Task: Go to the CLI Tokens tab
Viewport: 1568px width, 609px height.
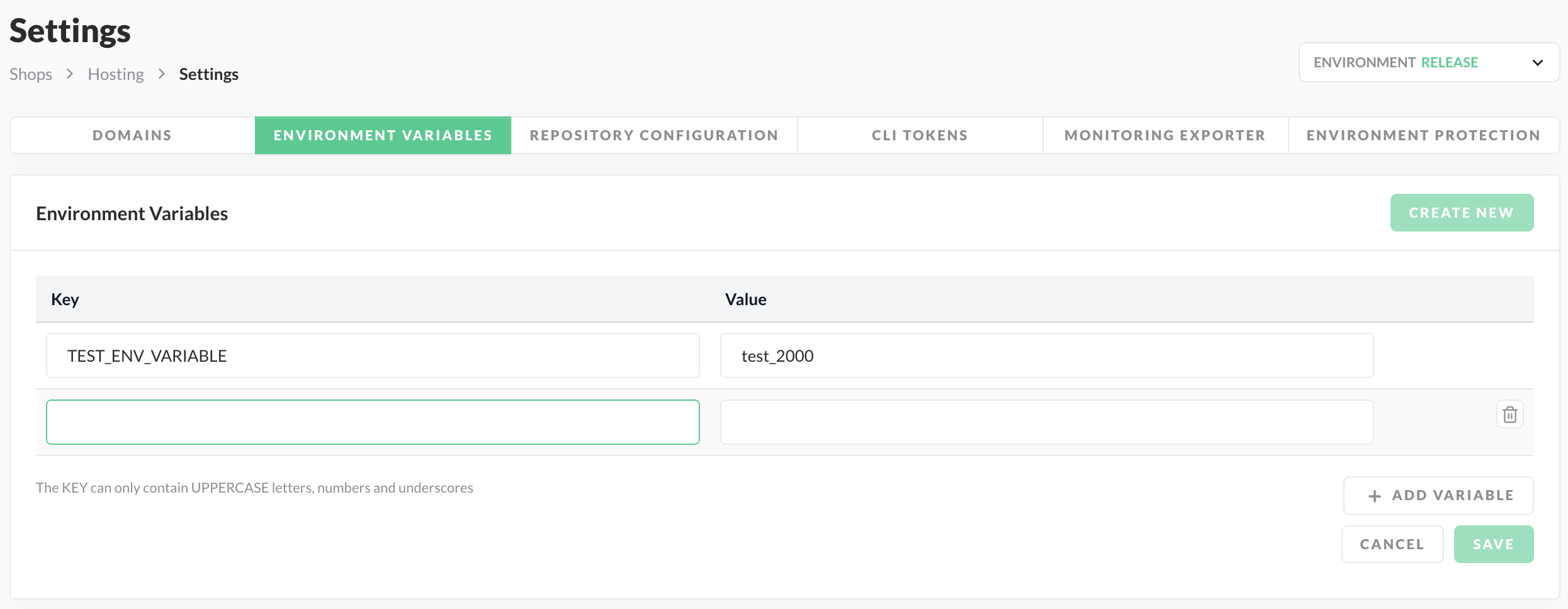Action: [920, 135]
